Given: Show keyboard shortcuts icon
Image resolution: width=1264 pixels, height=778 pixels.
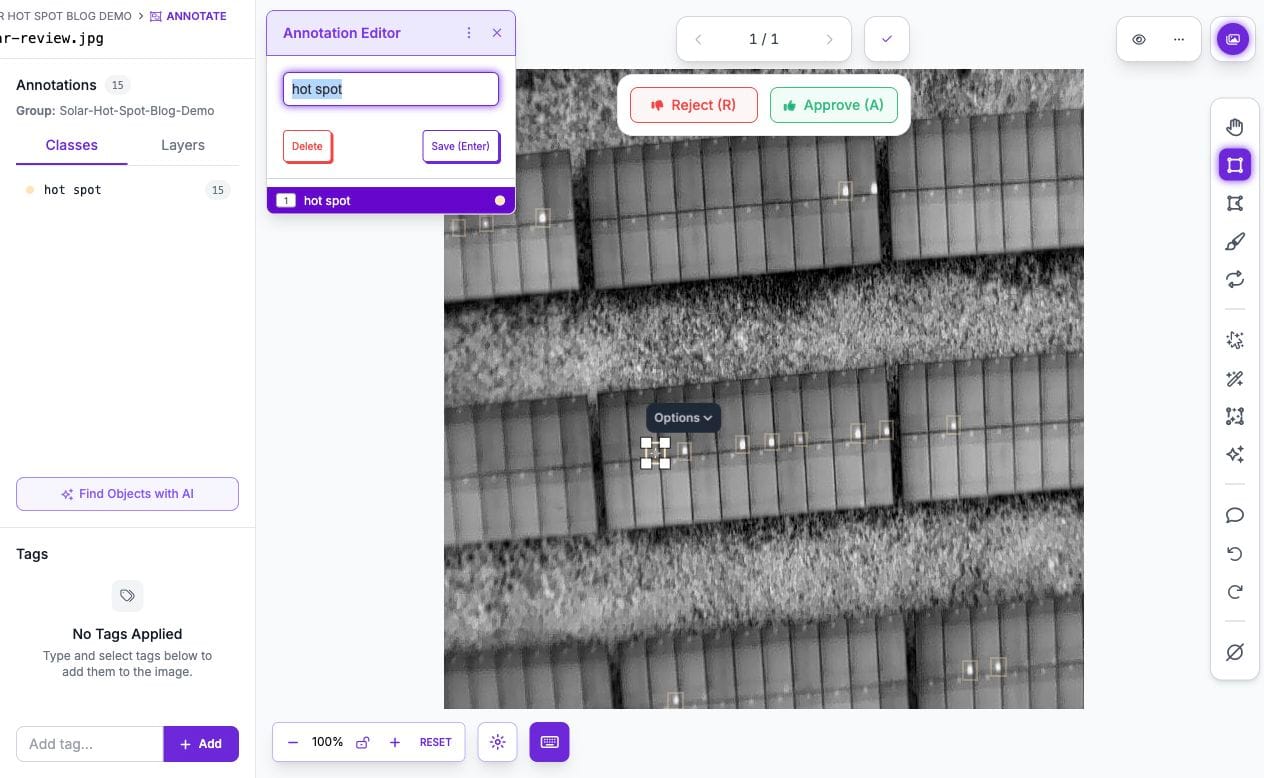Looking at the screenshot, I should point(549,742).
